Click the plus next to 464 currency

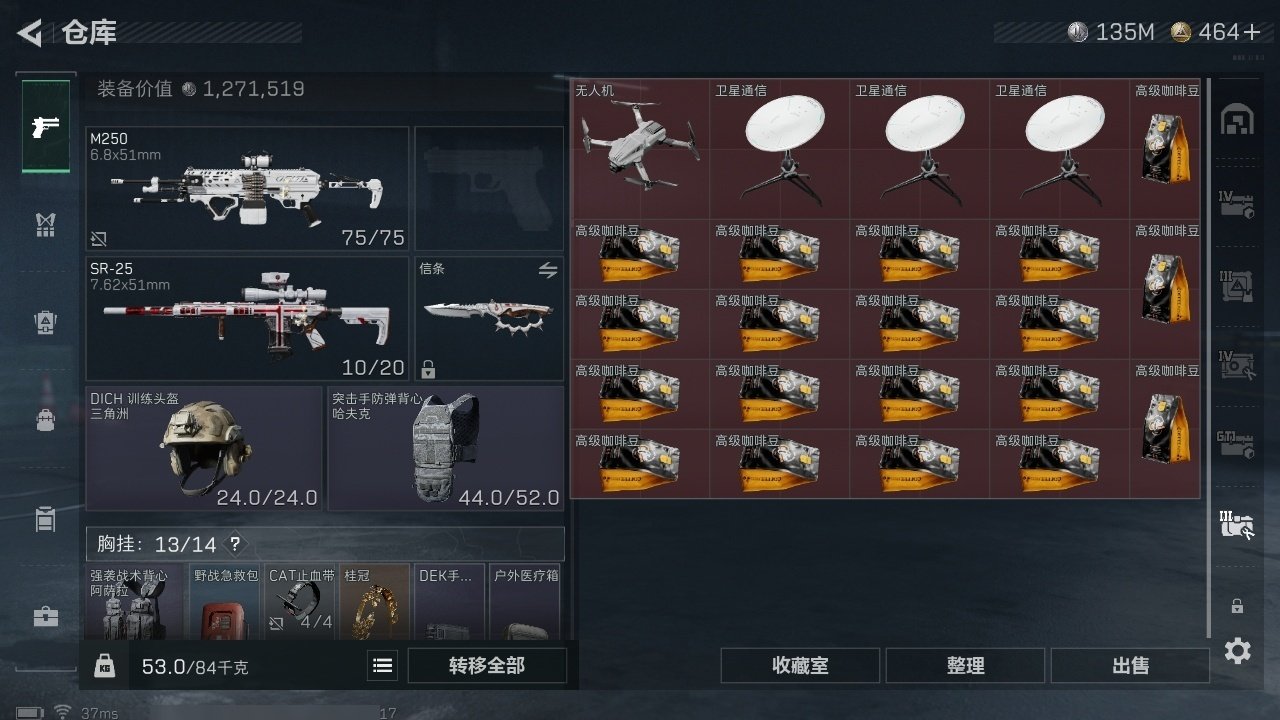click(x=1252, y=32)
